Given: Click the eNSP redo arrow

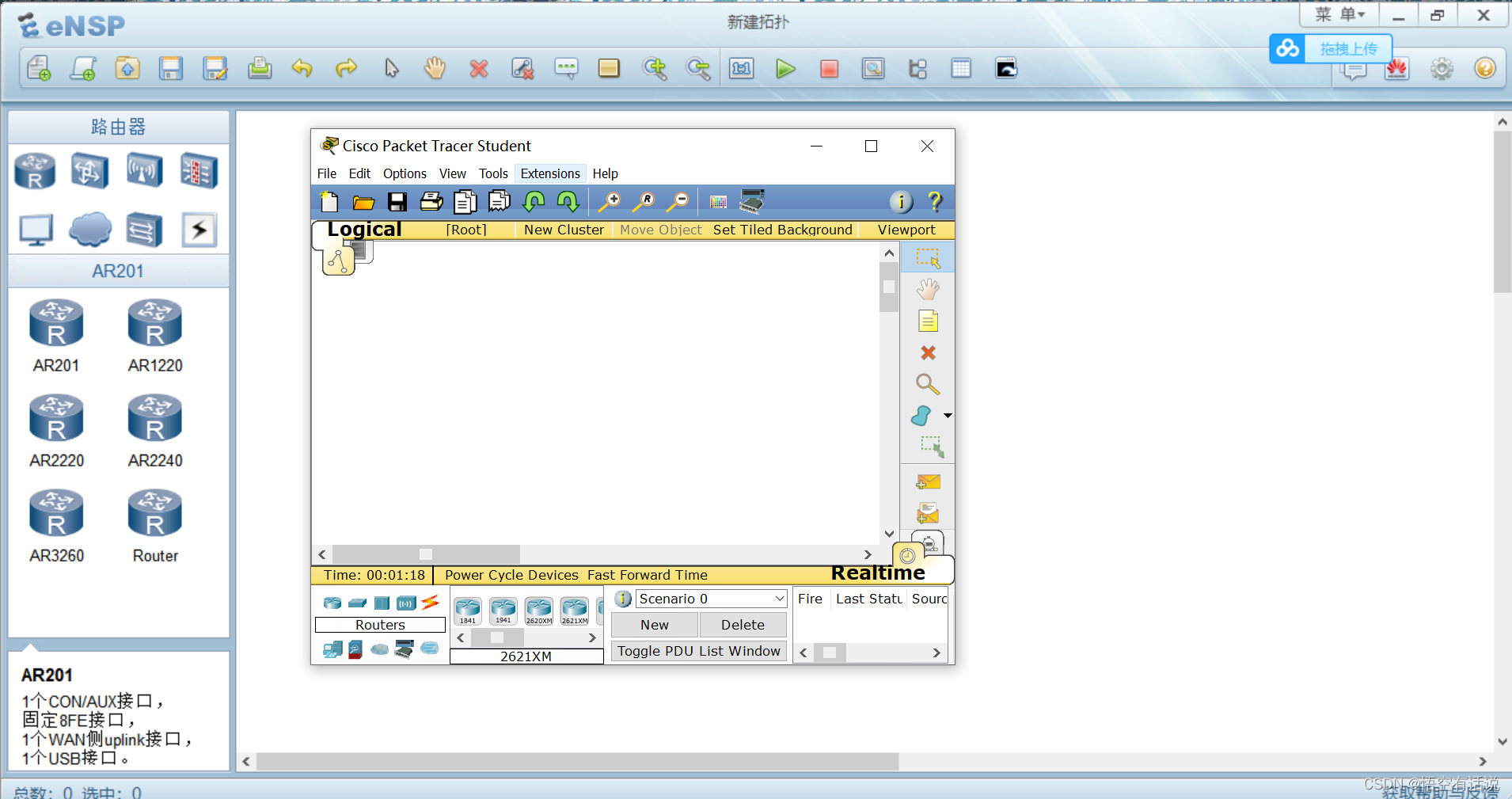Looking at the screenshot, I should 346,69.
